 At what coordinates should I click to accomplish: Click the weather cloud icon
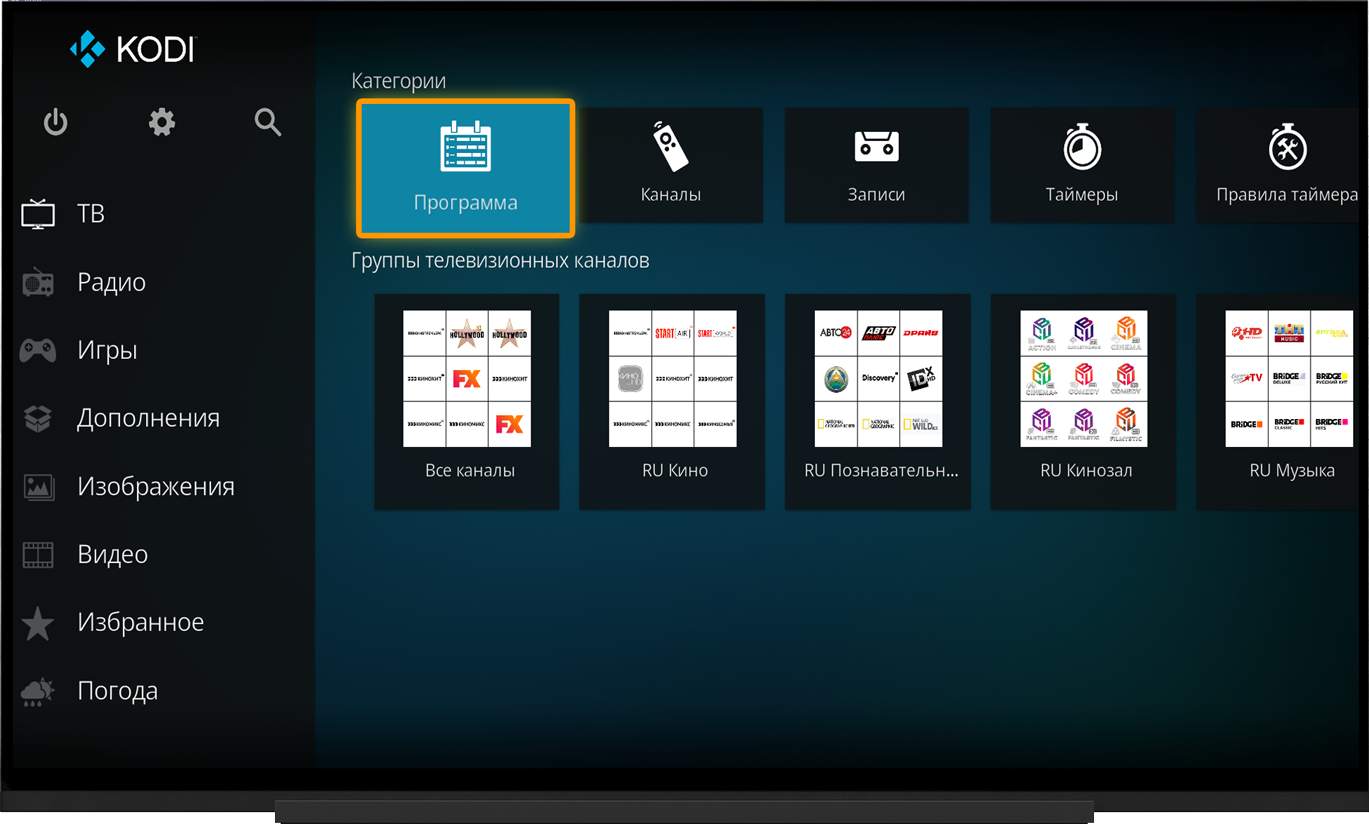click(38, 691)
